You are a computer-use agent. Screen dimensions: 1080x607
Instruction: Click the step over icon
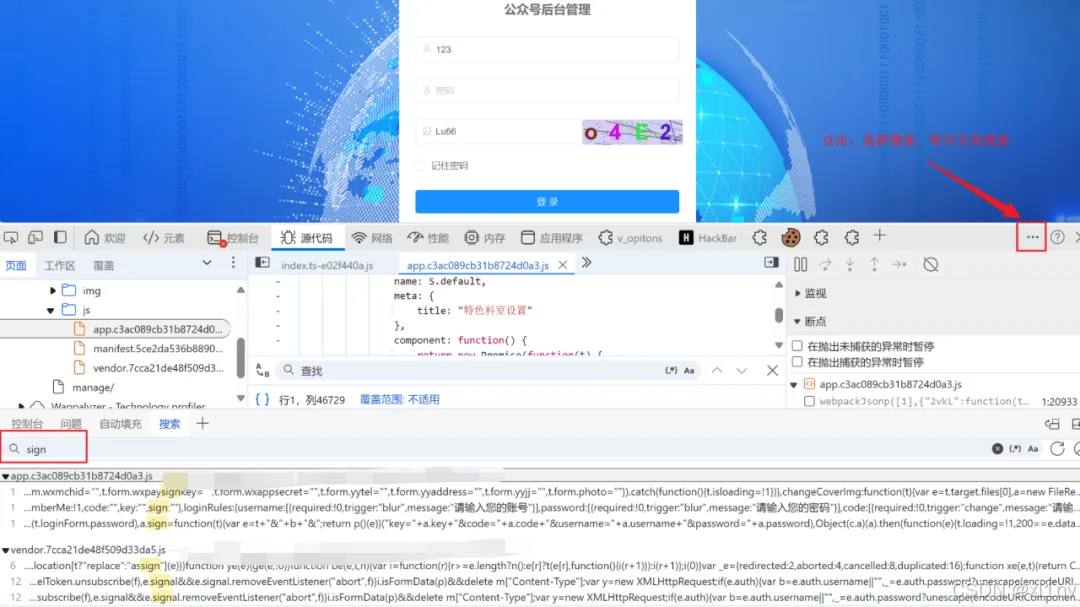825,264
